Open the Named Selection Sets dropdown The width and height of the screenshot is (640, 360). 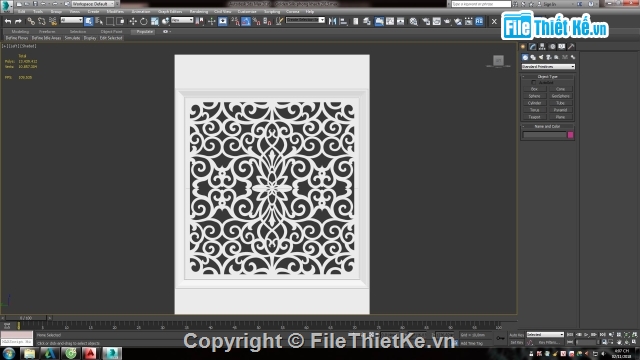coord(305,20)
